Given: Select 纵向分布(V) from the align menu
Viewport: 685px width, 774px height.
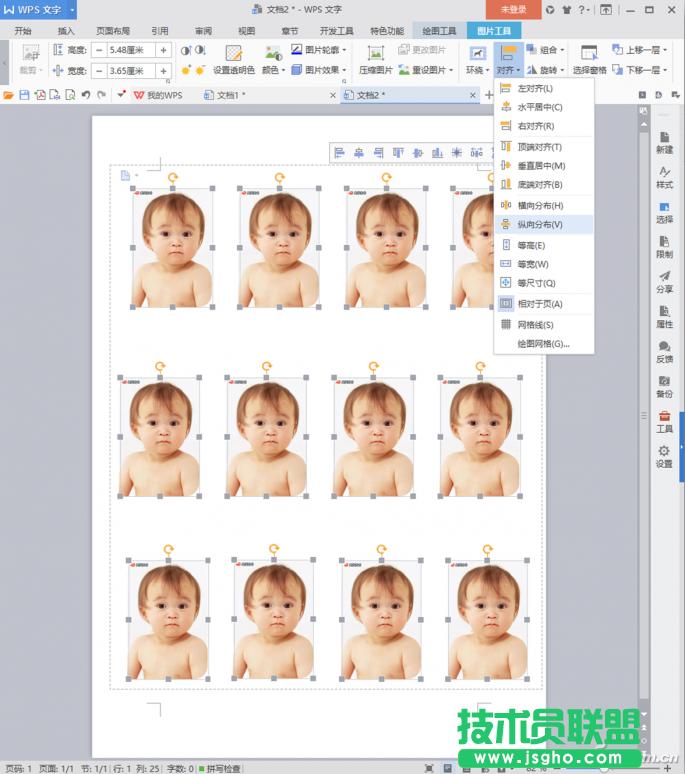Looking at the screenshot, I should 539,225.
